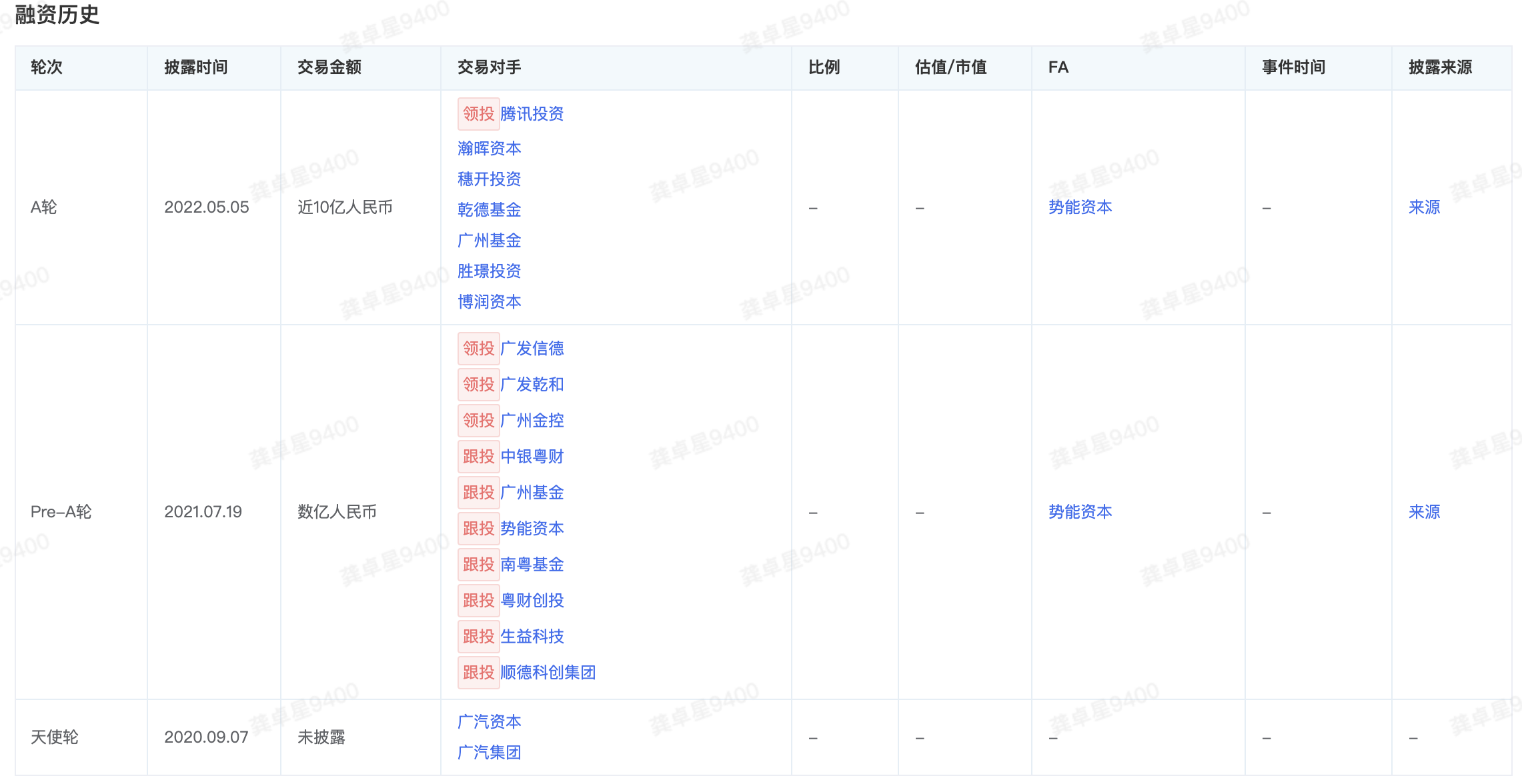1522x784 pixels.
Task: Open the 粤财创投 link
Action: [532, 600]
